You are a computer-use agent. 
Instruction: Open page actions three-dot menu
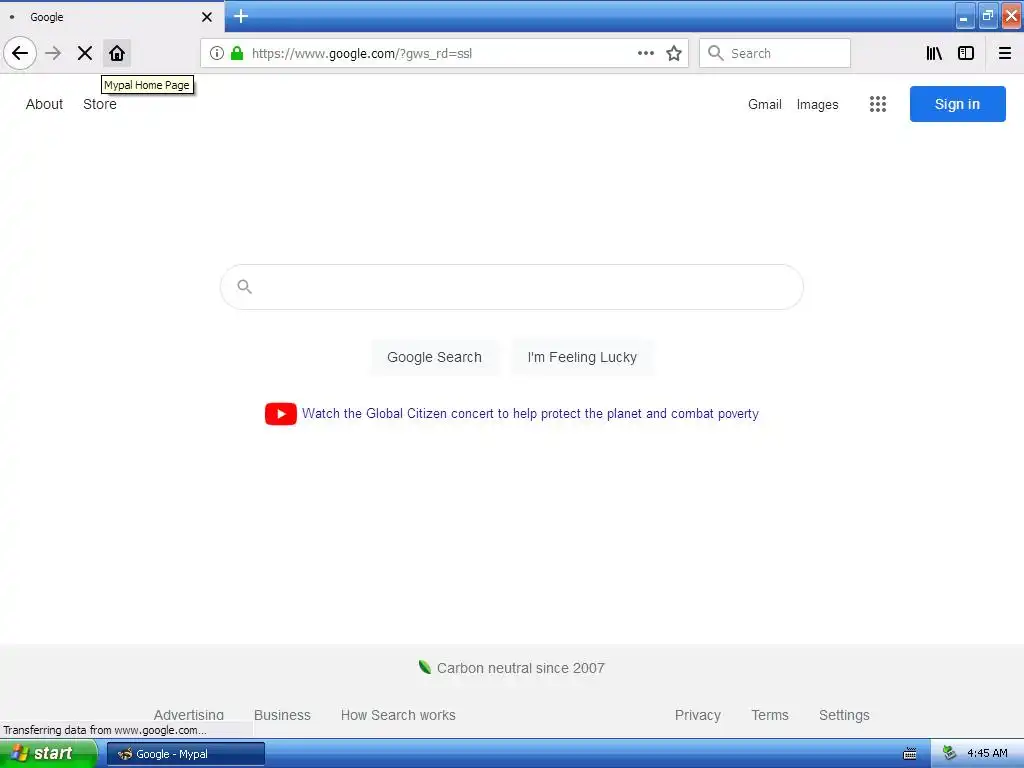(646, 53)
